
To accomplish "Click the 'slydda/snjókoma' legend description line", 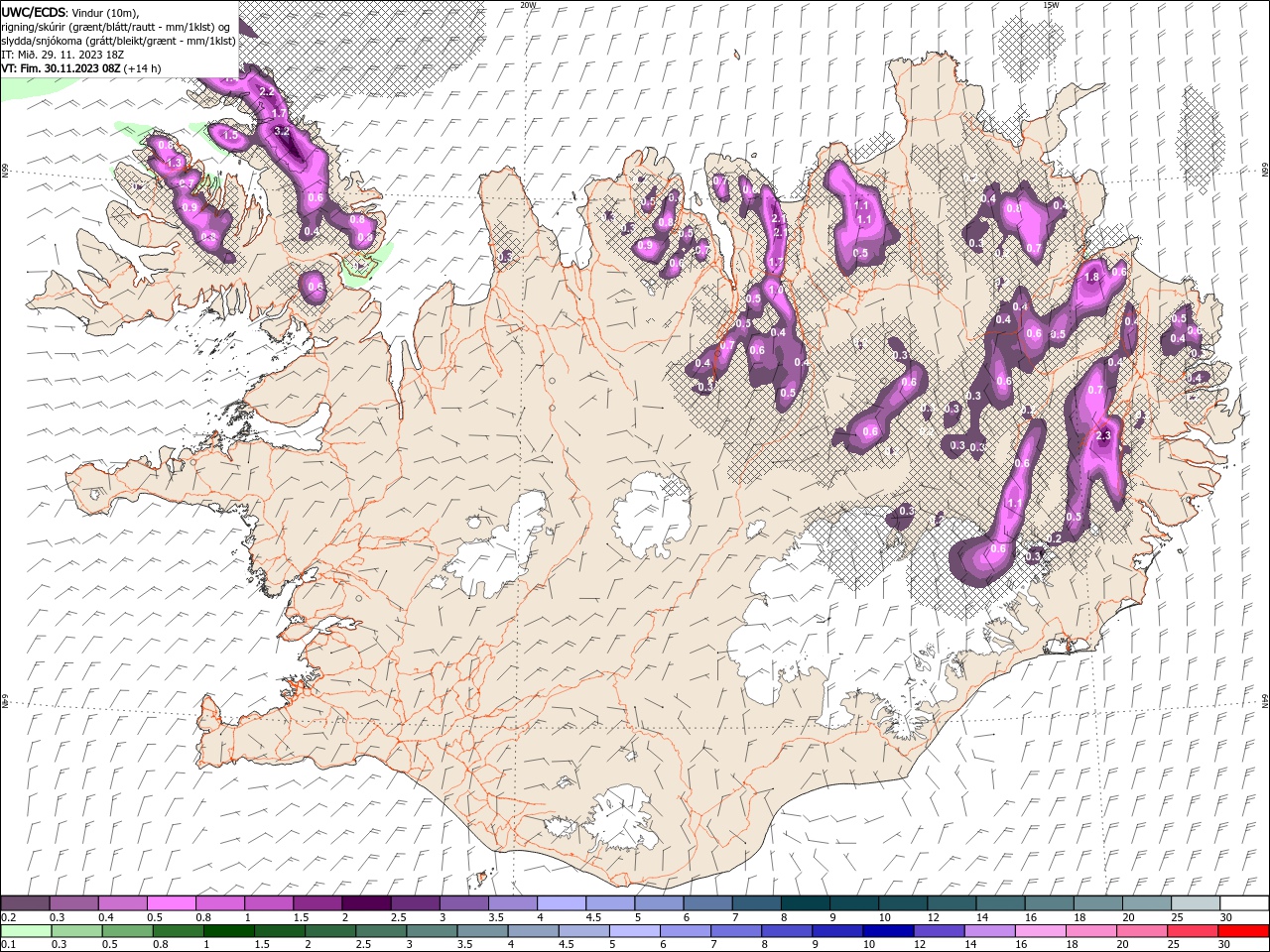I will [x=118, y=40].
